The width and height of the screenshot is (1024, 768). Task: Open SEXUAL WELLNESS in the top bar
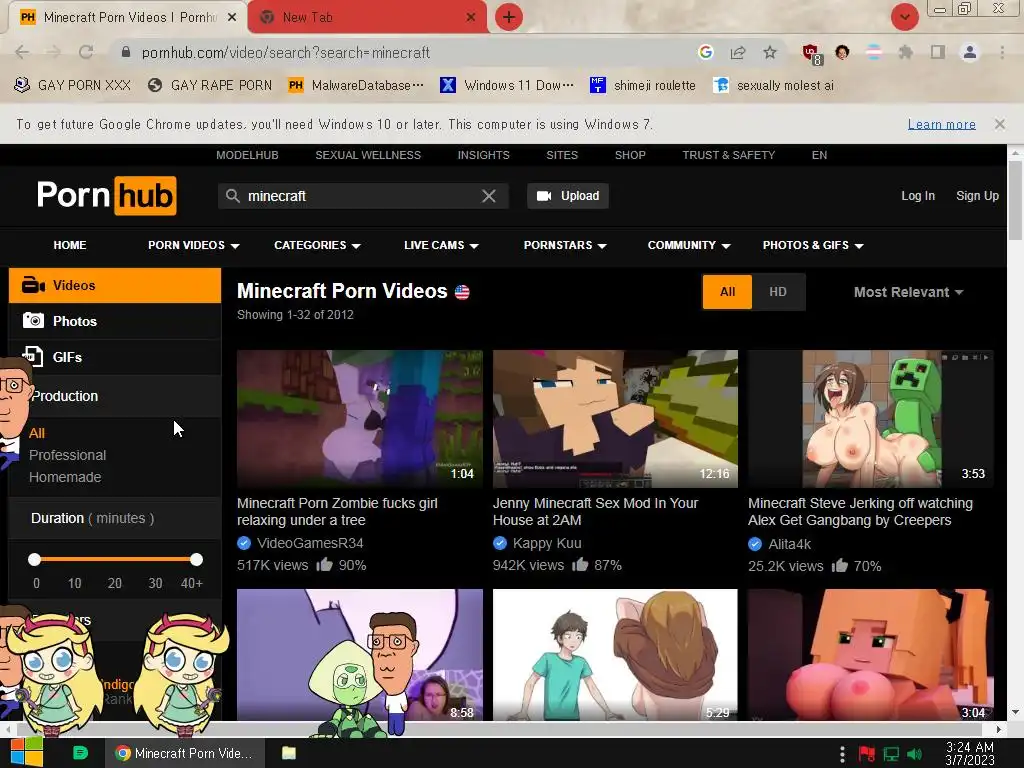pyautogui.click(x=368, y=155)
